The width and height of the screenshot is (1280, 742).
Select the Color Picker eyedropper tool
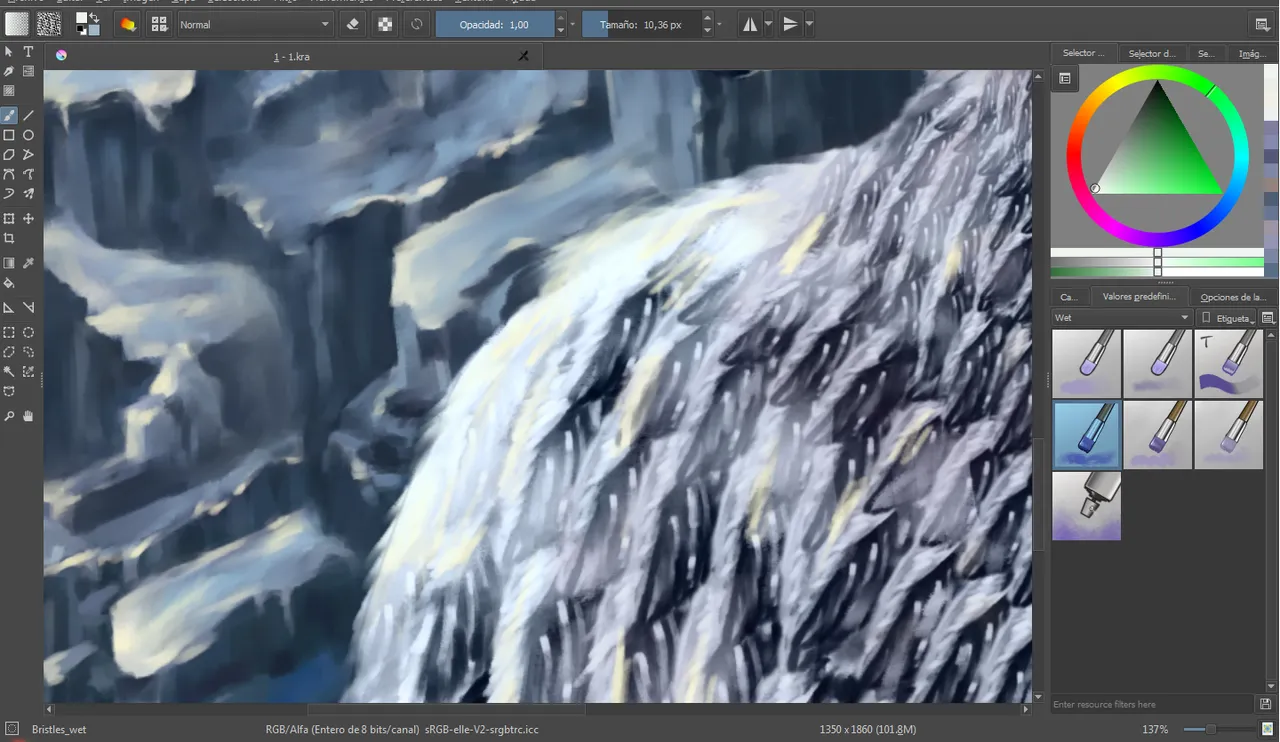(28, 264)
